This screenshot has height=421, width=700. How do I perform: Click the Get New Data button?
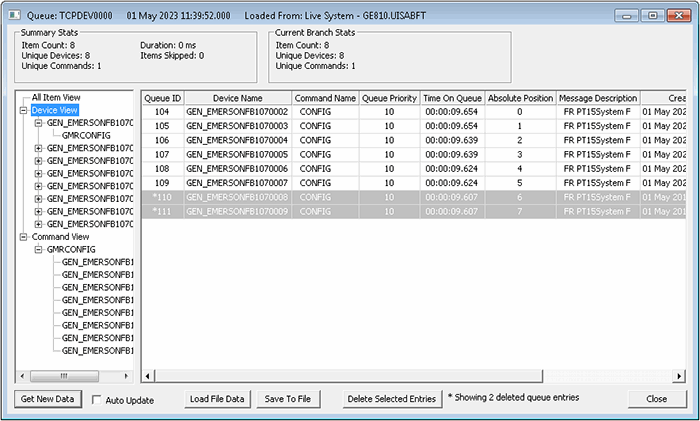tap(48, 399)
